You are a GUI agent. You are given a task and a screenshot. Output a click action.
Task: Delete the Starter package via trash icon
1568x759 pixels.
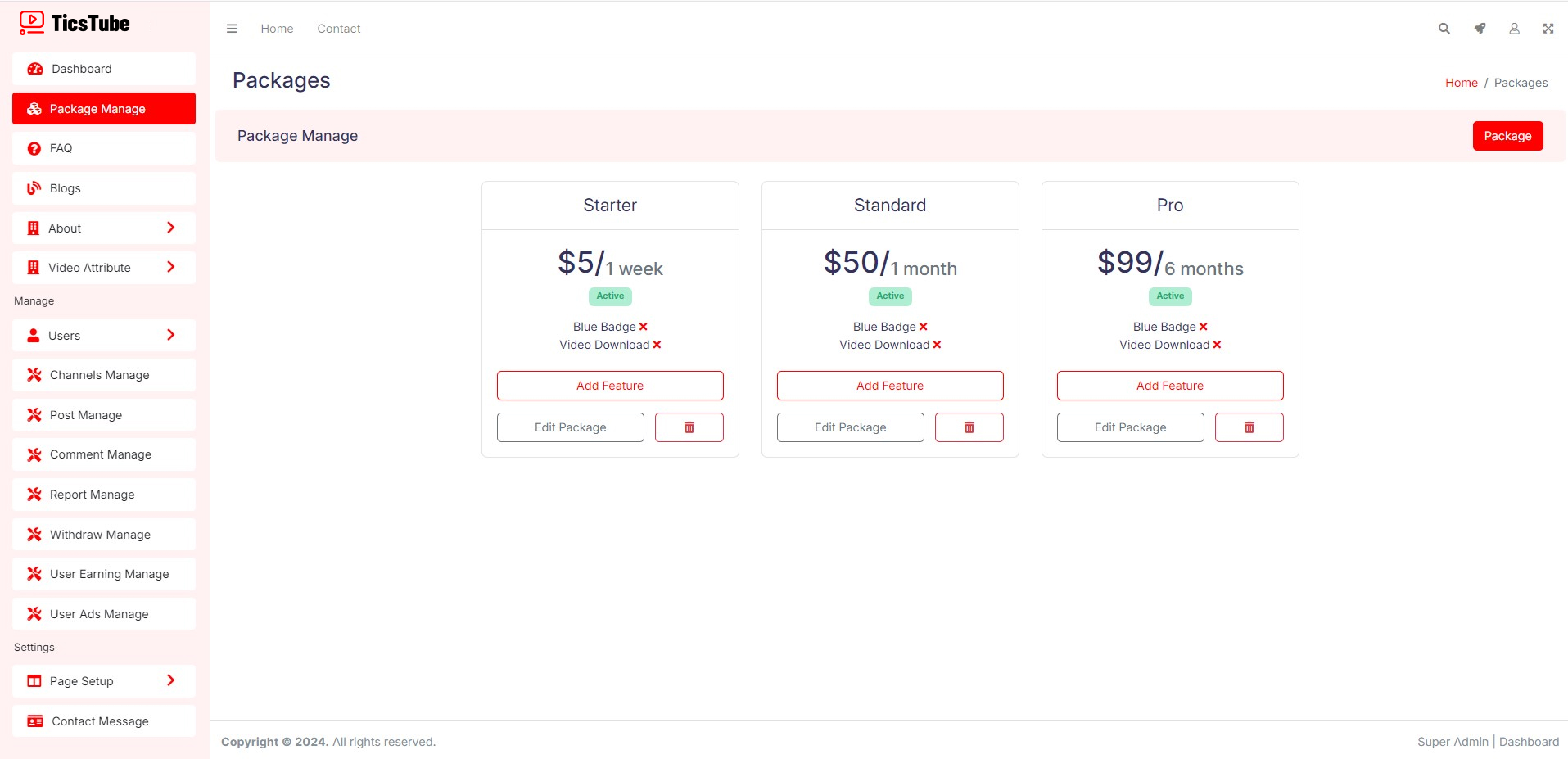[x=689, y=427]
